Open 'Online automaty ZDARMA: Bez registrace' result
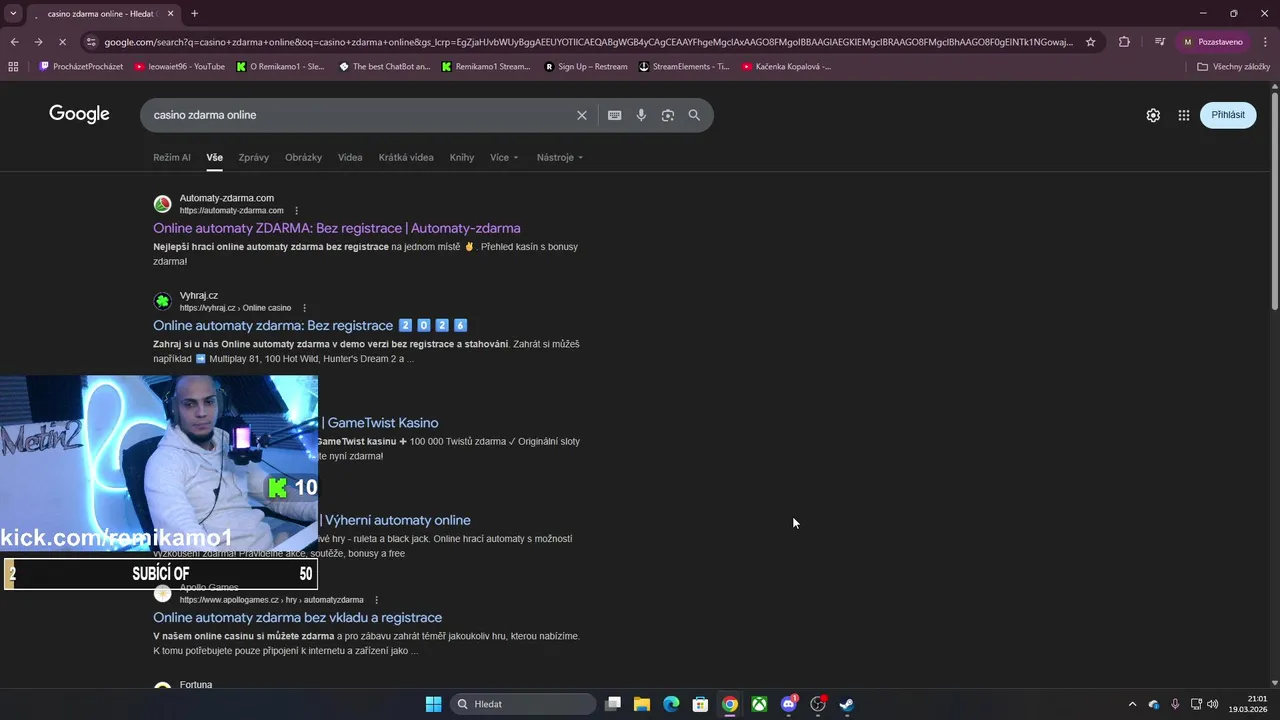Viewport: 1280px width, 720px height. point(337,228)
